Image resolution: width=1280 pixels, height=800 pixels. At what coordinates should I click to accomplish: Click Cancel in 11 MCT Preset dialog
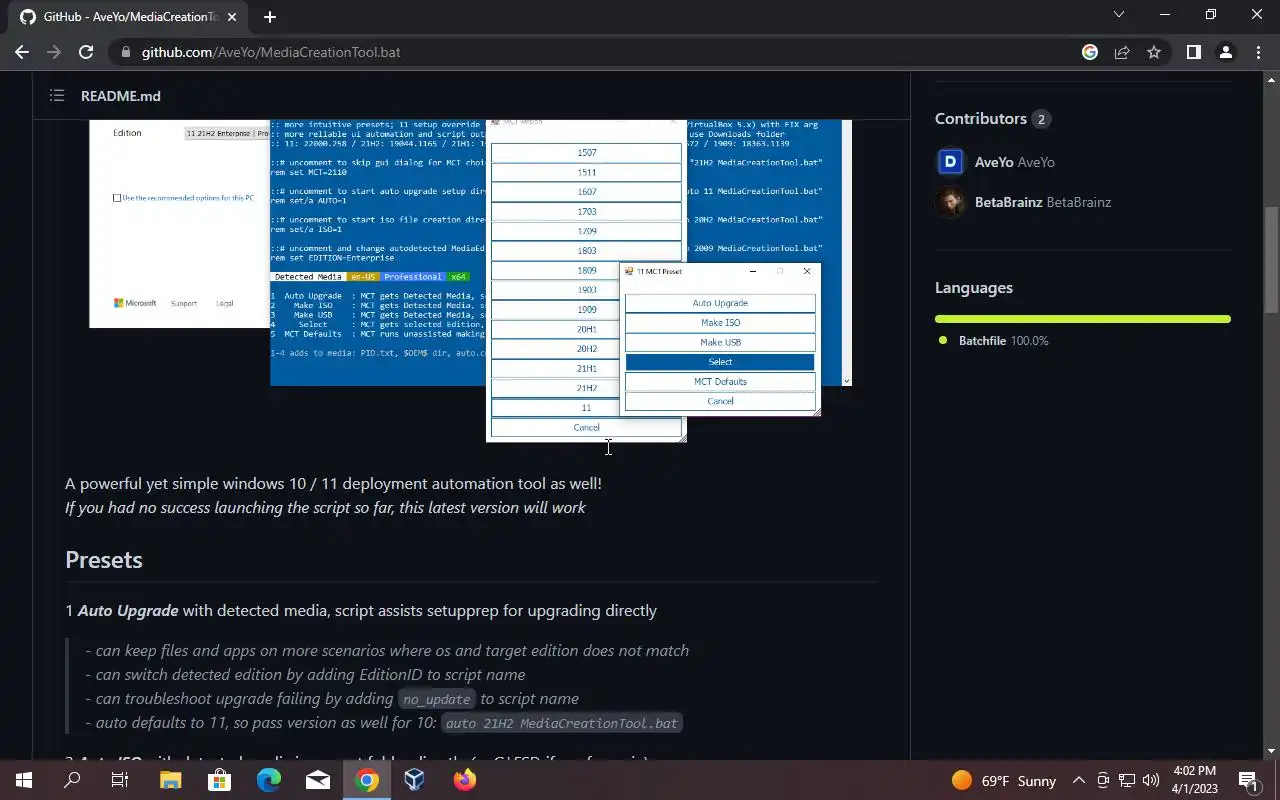720,401
